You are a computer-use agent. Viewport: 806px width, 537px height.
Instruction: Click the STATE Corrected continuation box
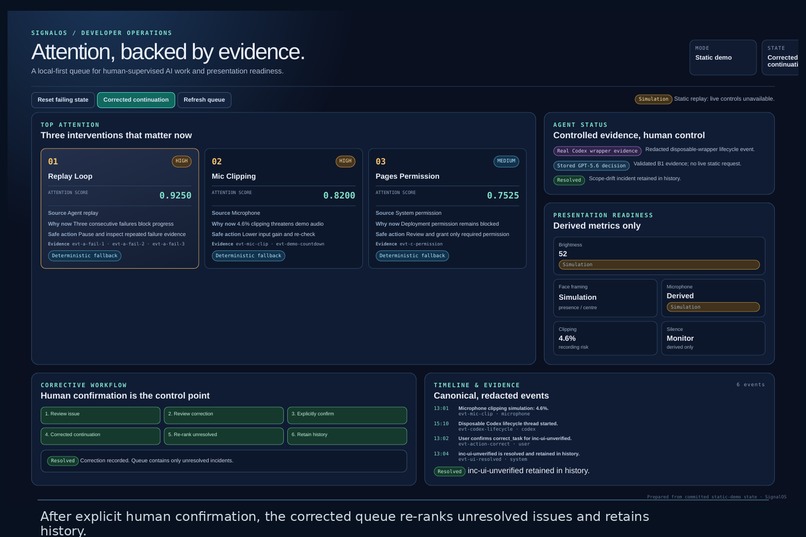(780, 58)
